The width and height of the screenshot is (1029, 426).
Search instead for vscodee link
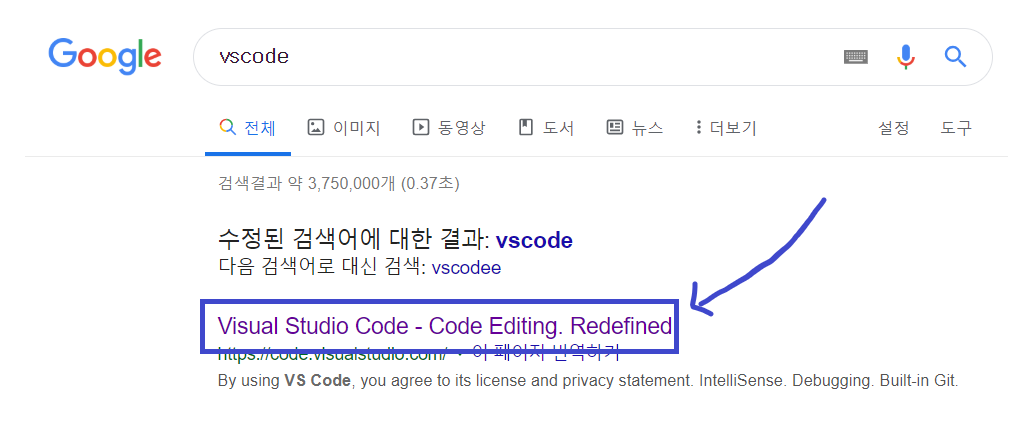pyautogui.click(x=466, y=268)
